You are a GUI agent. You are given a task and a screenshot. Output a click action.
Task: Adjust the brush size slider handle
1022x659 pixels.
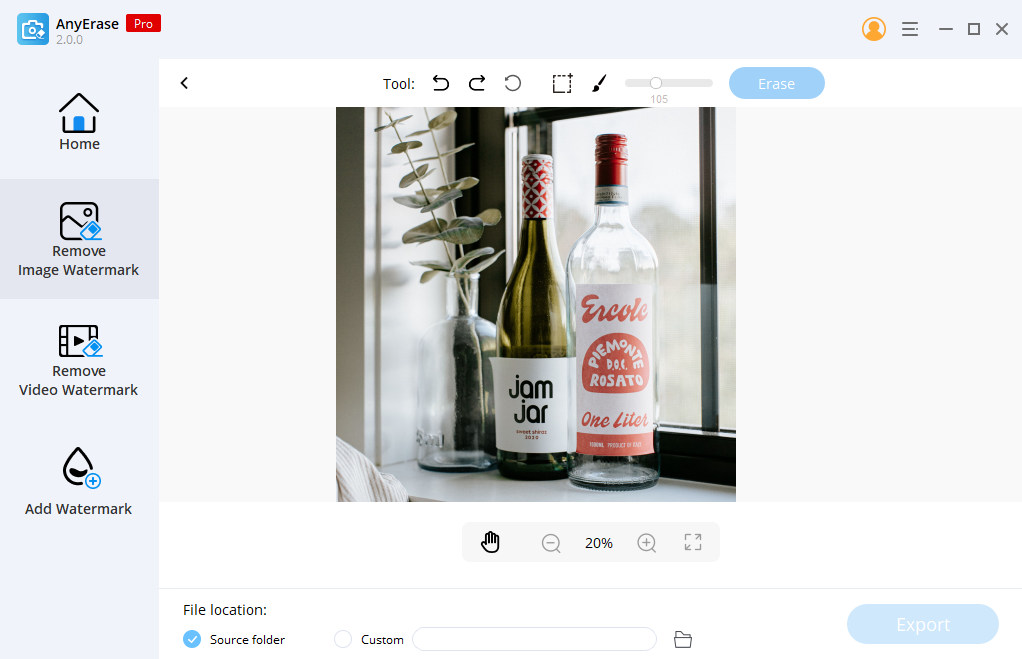[x=656, y=83]
